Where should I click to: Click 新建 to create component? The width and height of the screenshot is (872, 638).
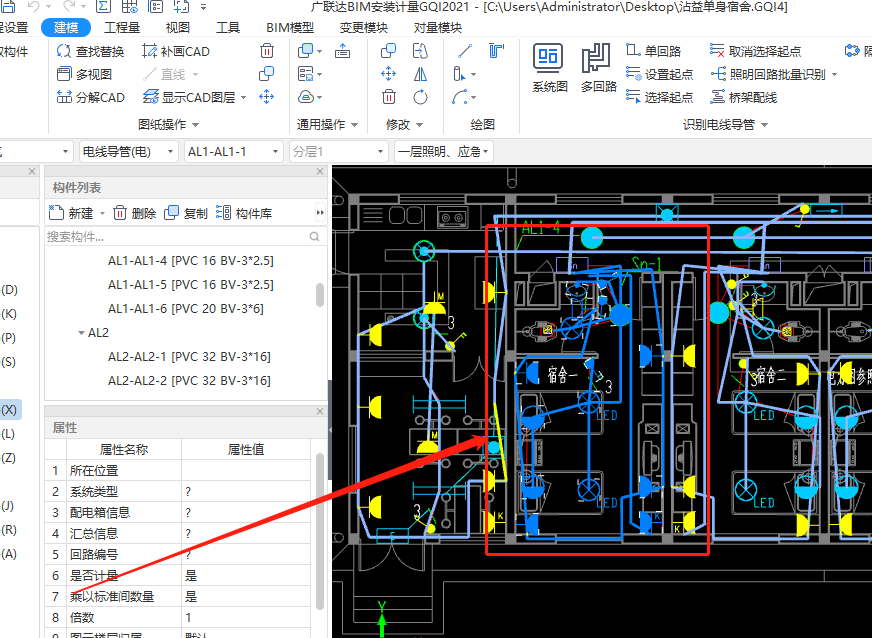coord(72,213)
